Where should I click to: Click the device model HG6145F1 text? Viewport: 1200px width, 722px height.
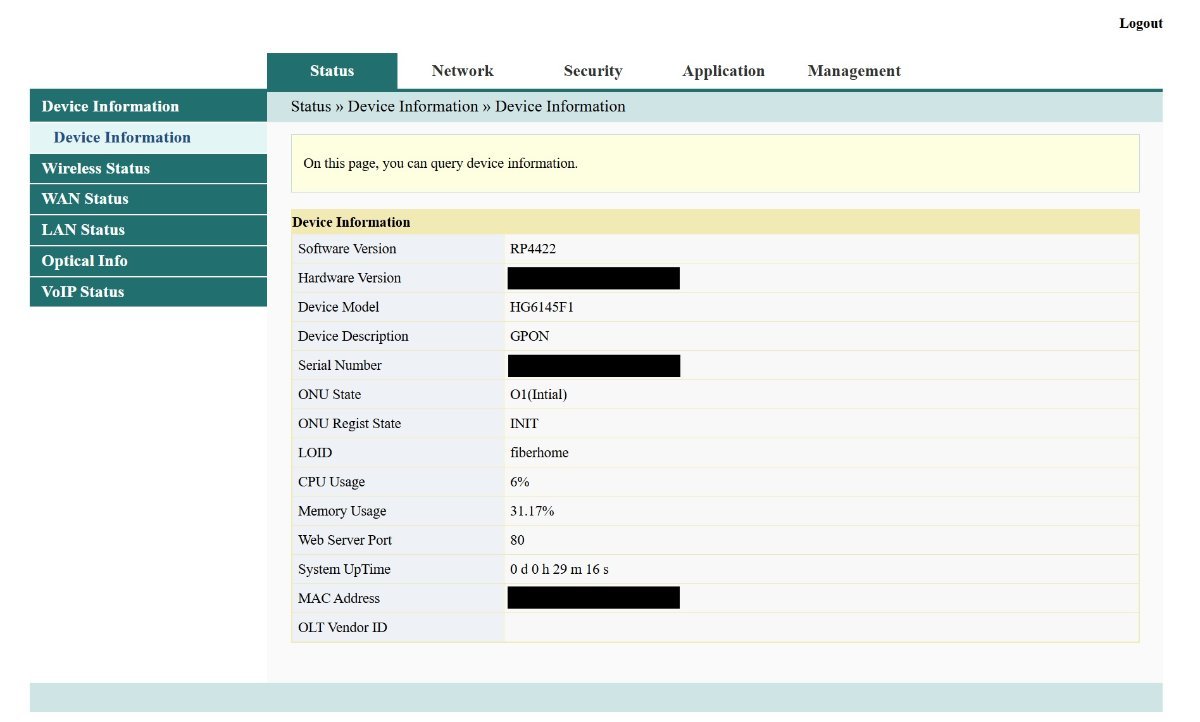point(542,307)
